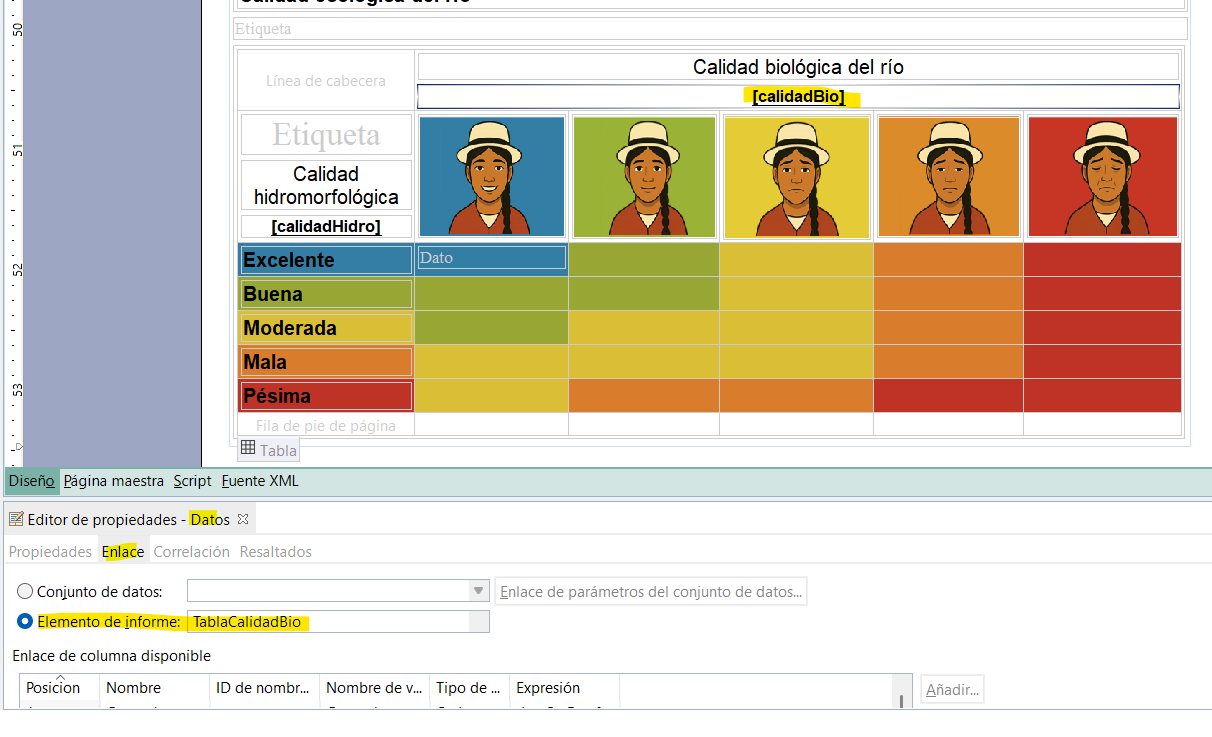
Task: Click the [calidadBio] data element
Action: coord(798,97)
